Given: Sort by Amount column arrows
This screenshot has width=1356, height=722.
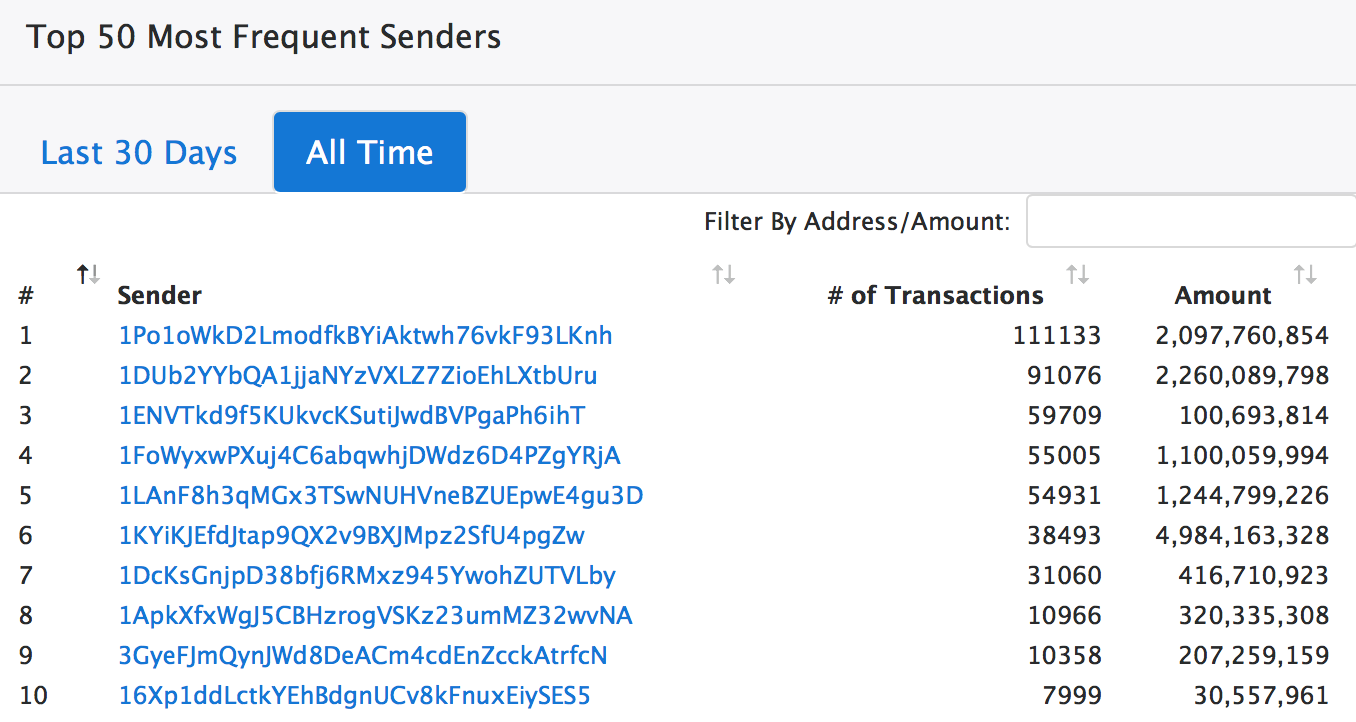Looking at the screenshot, I should [x=1305, y=274].
